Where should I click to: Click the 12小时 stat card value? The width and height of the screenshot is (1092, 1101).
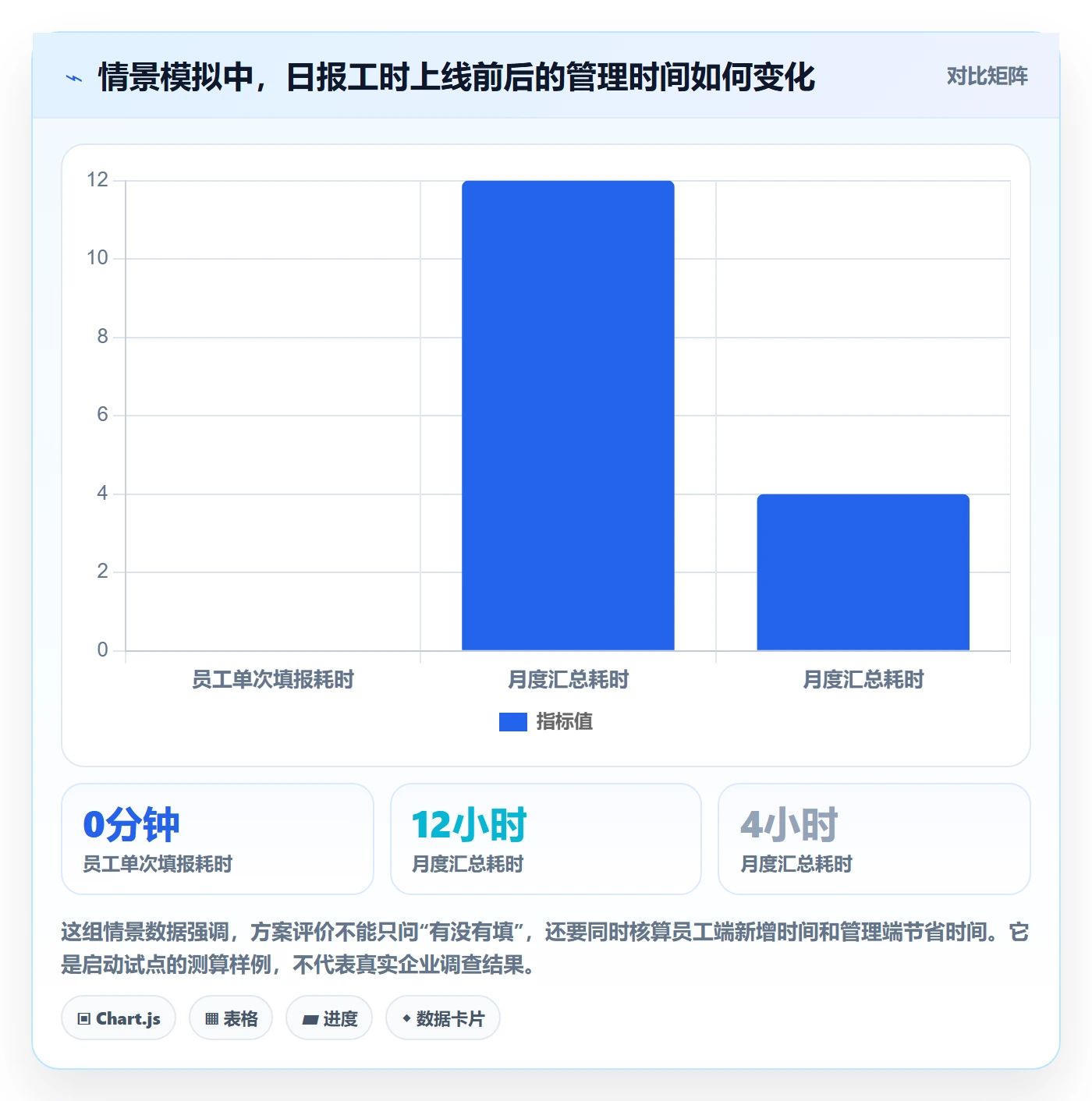(x=470, y=825)
